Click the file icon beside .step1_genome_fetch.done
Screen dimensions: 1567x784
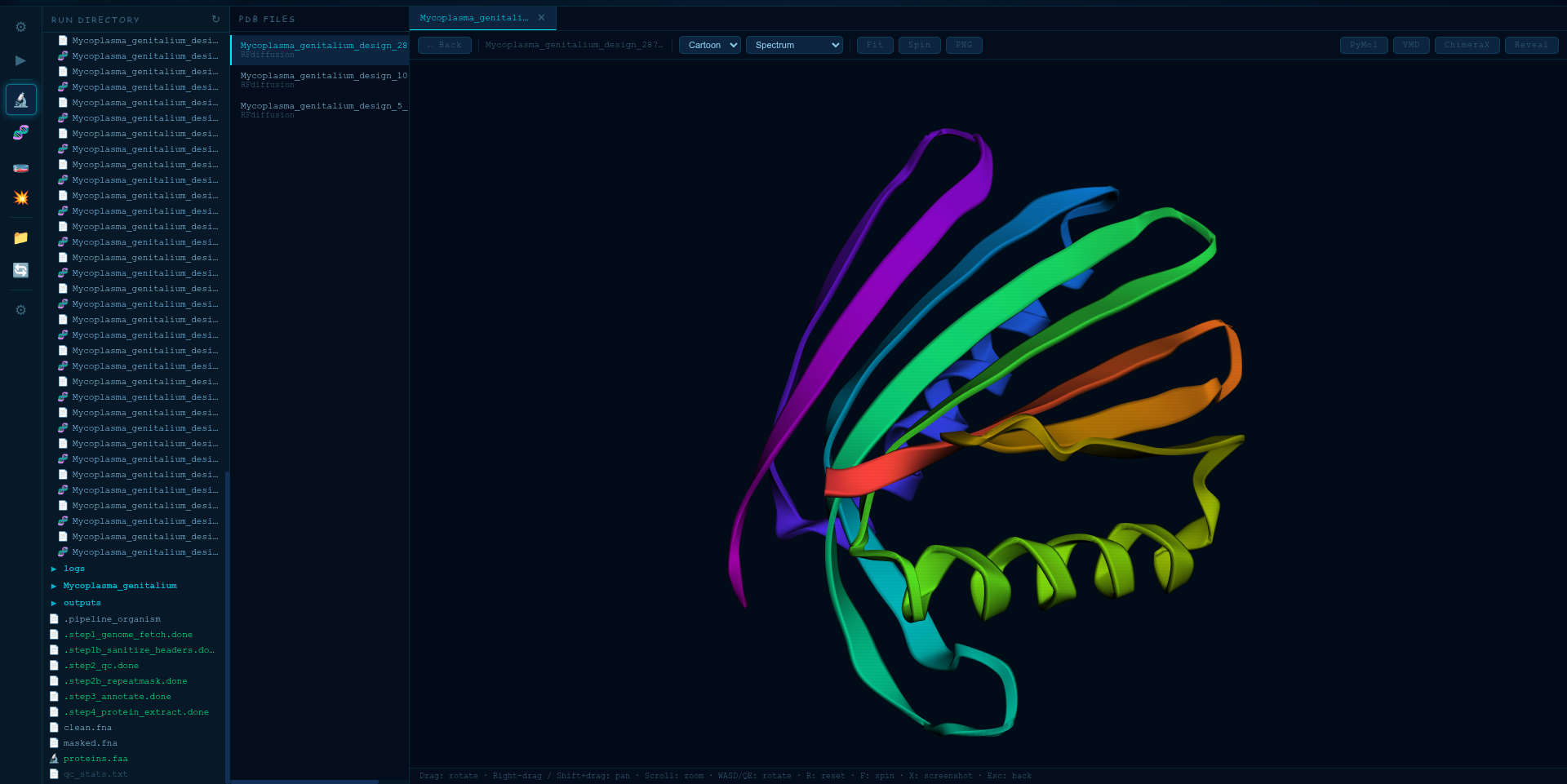(54, 635)
